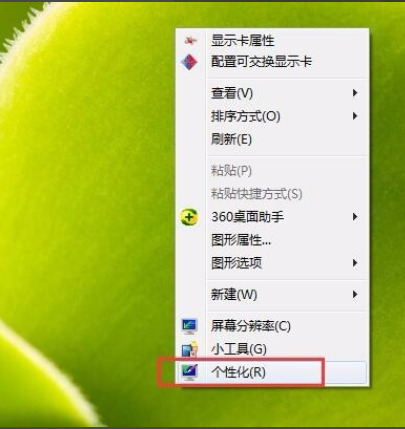Expand the 图形选项 submenu arrow

[355, 263]
